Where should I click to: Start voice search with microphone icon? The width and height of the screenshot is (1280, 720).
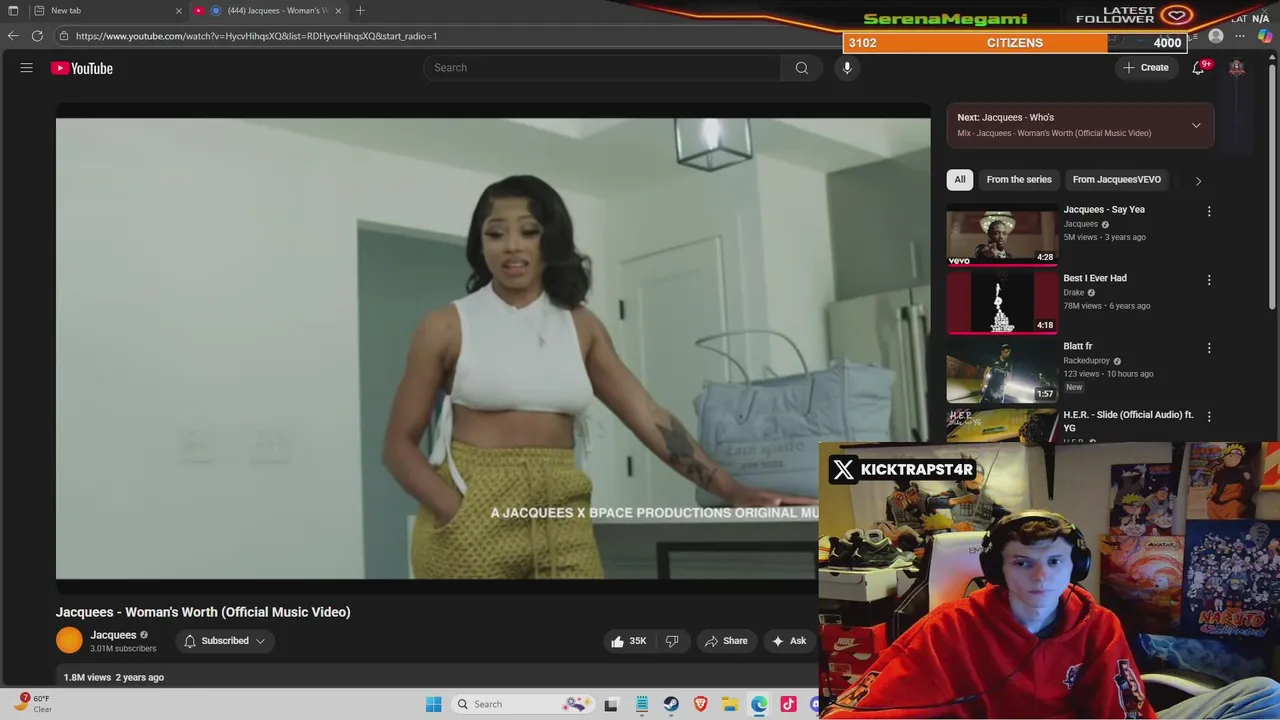[x=847, y=68]
